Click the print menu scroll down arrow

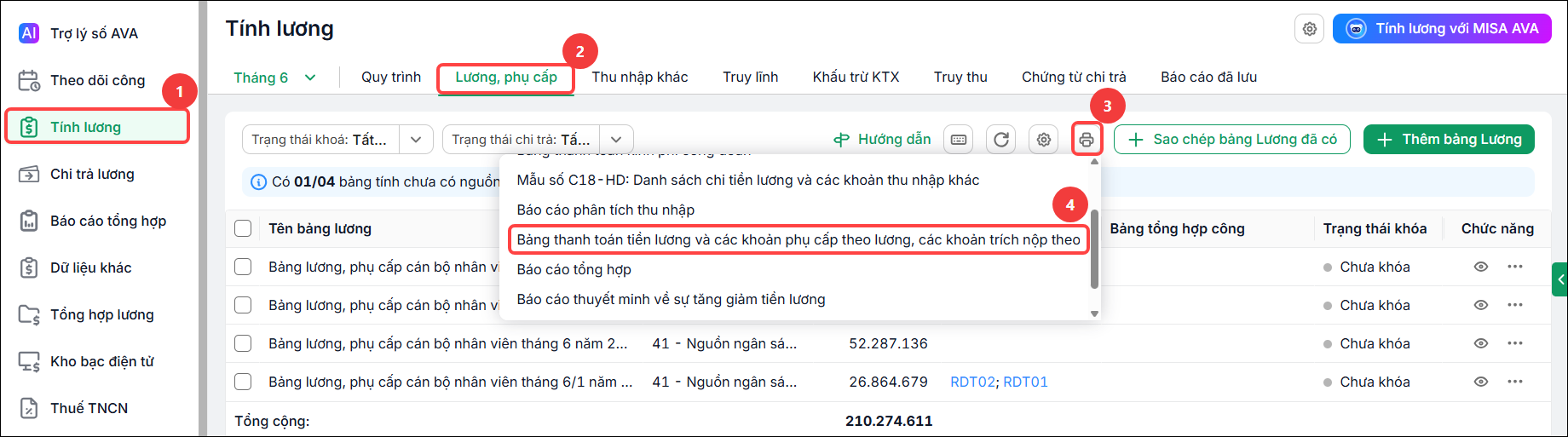(x=1094, y=313)
